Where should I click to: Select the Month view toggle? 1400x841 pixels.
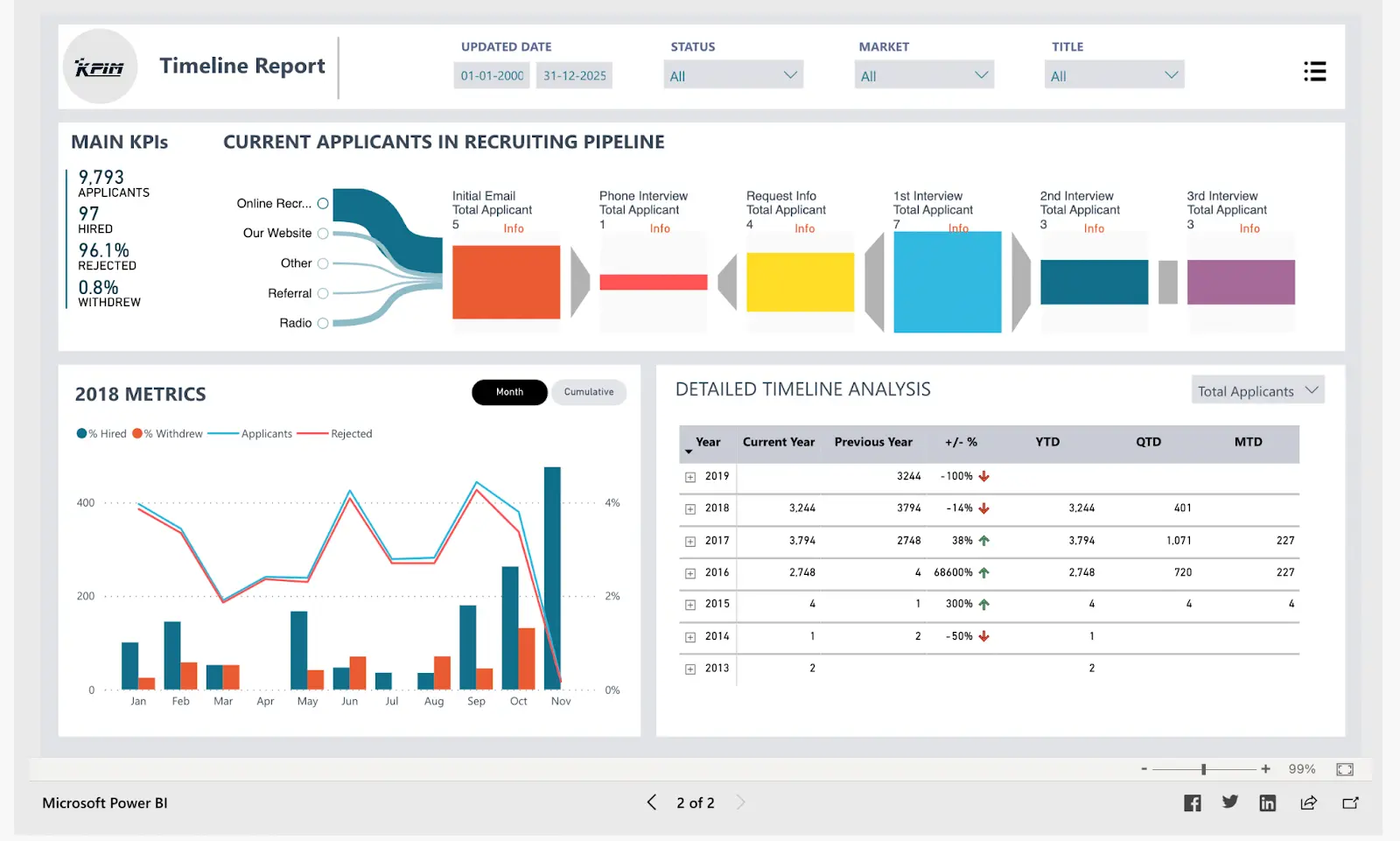509,392
